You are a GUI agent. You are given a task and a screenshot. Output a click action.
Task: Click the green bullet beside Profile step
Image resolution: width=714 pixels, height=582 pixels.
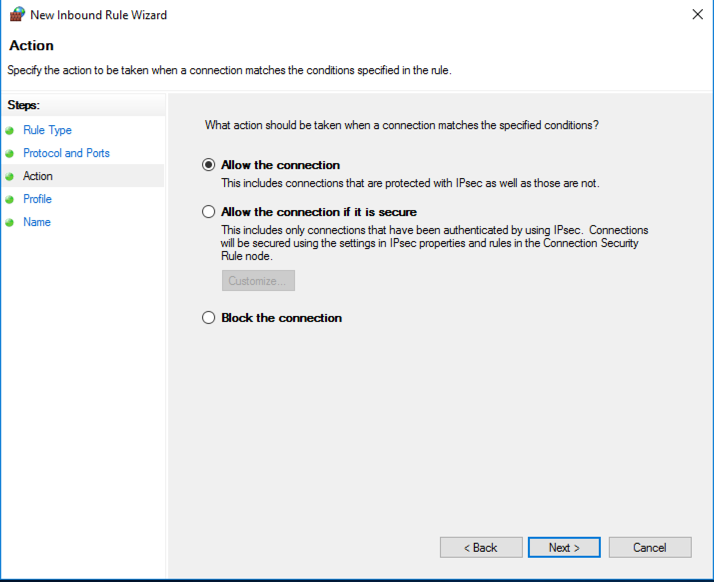coord(10,200)
